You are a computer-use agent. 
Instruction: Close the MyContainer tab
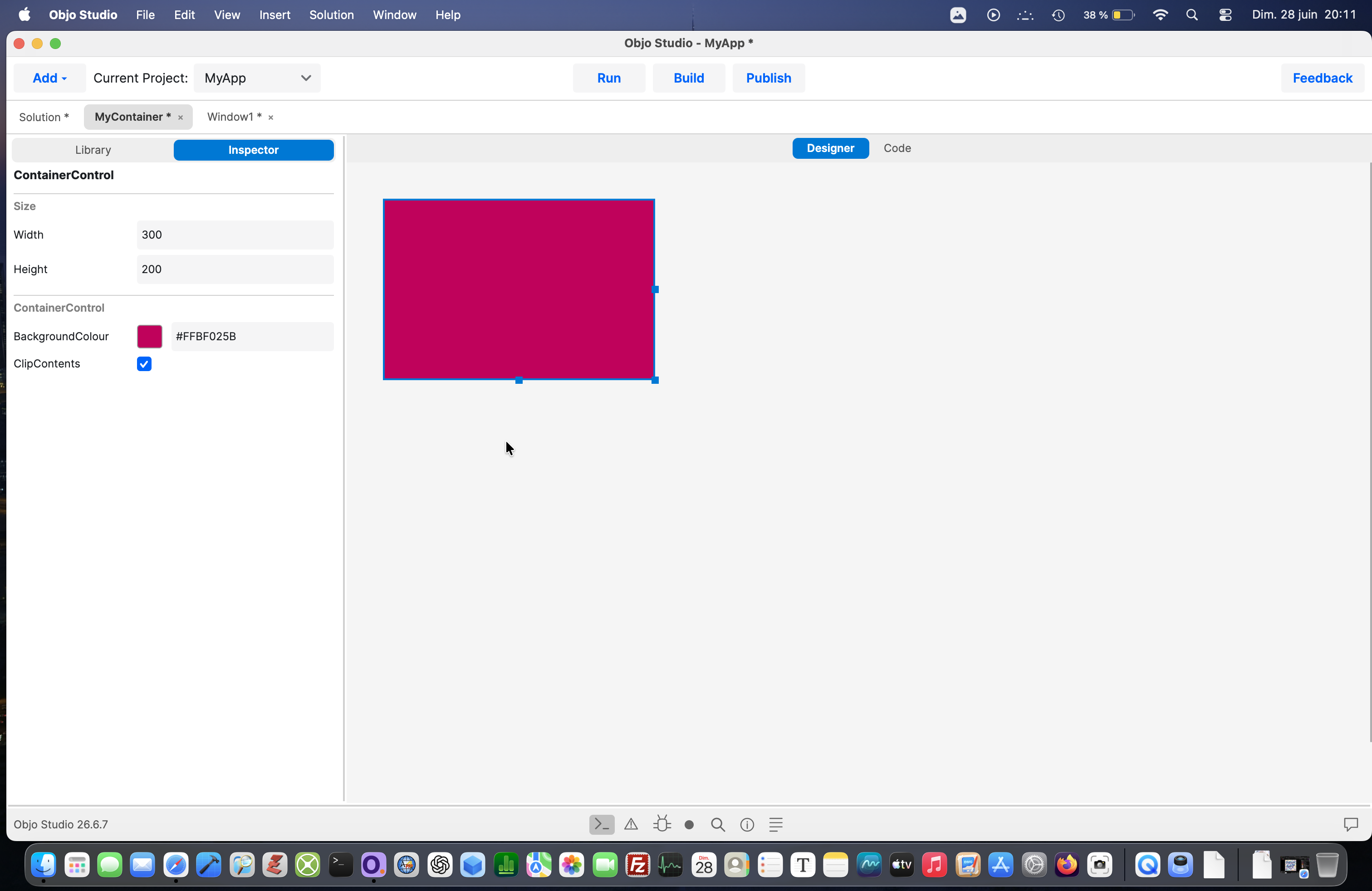pyautogui.click(x=181, y=117)
